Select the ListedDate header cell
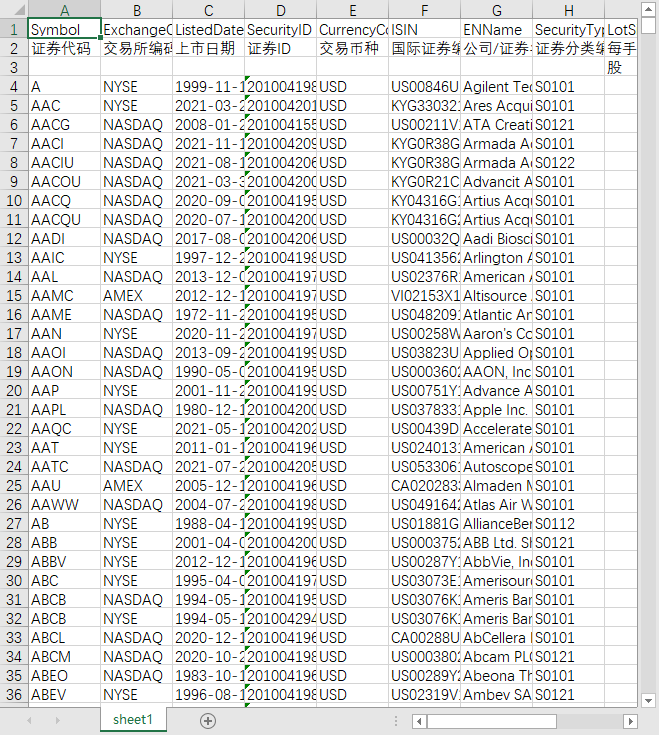 209,30
